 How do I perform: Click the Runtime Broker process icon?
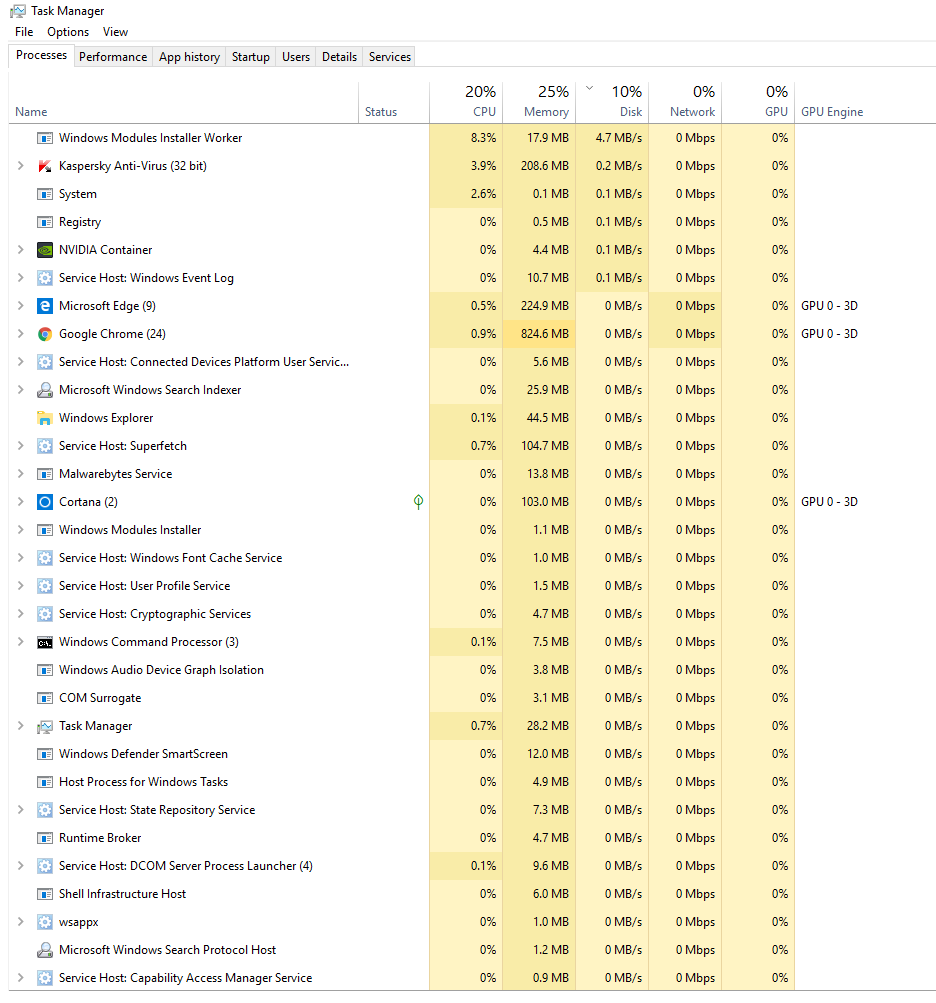click(x=45, y=838)
